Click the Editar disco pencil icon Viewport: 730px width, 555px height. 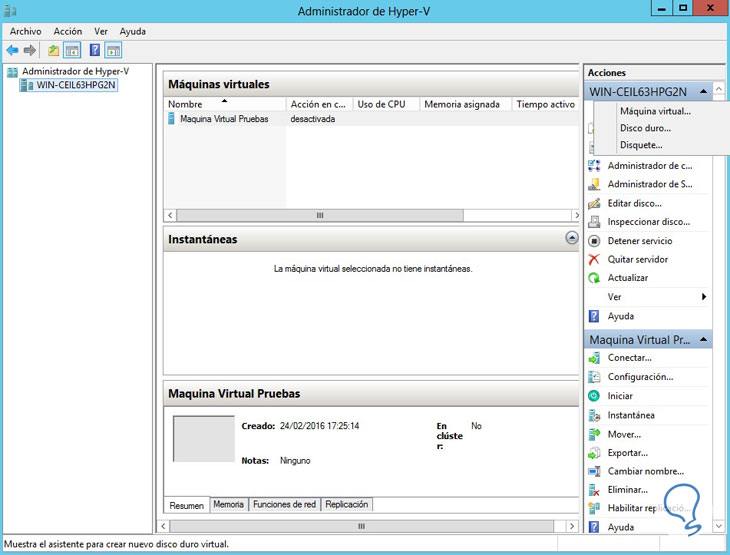594,203
